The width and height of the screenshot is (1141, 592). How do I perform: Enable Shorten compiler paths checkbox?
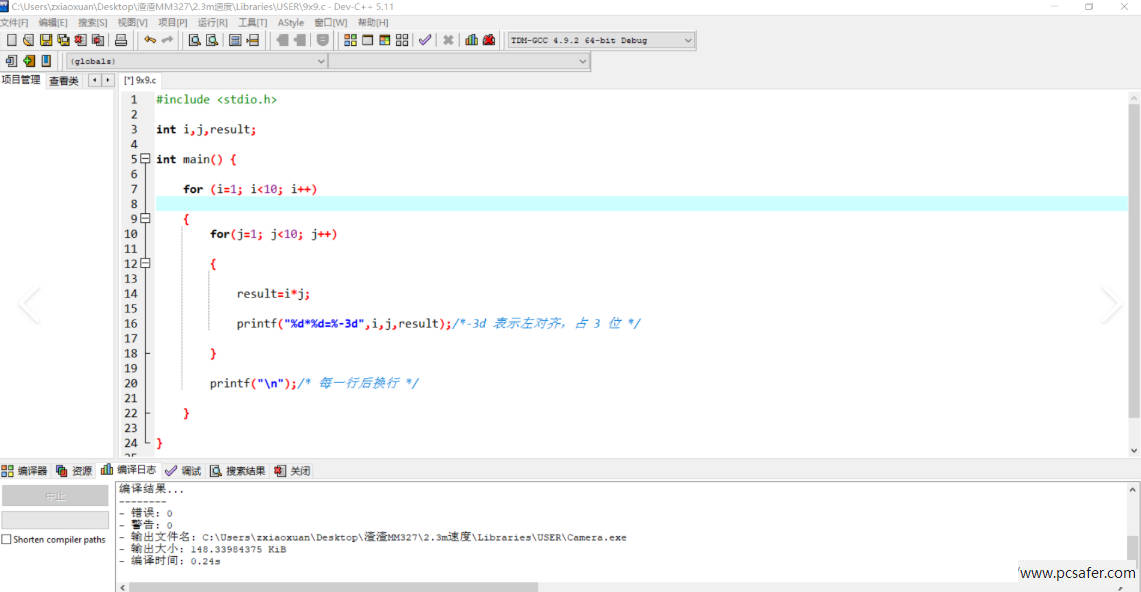(7, 540)
